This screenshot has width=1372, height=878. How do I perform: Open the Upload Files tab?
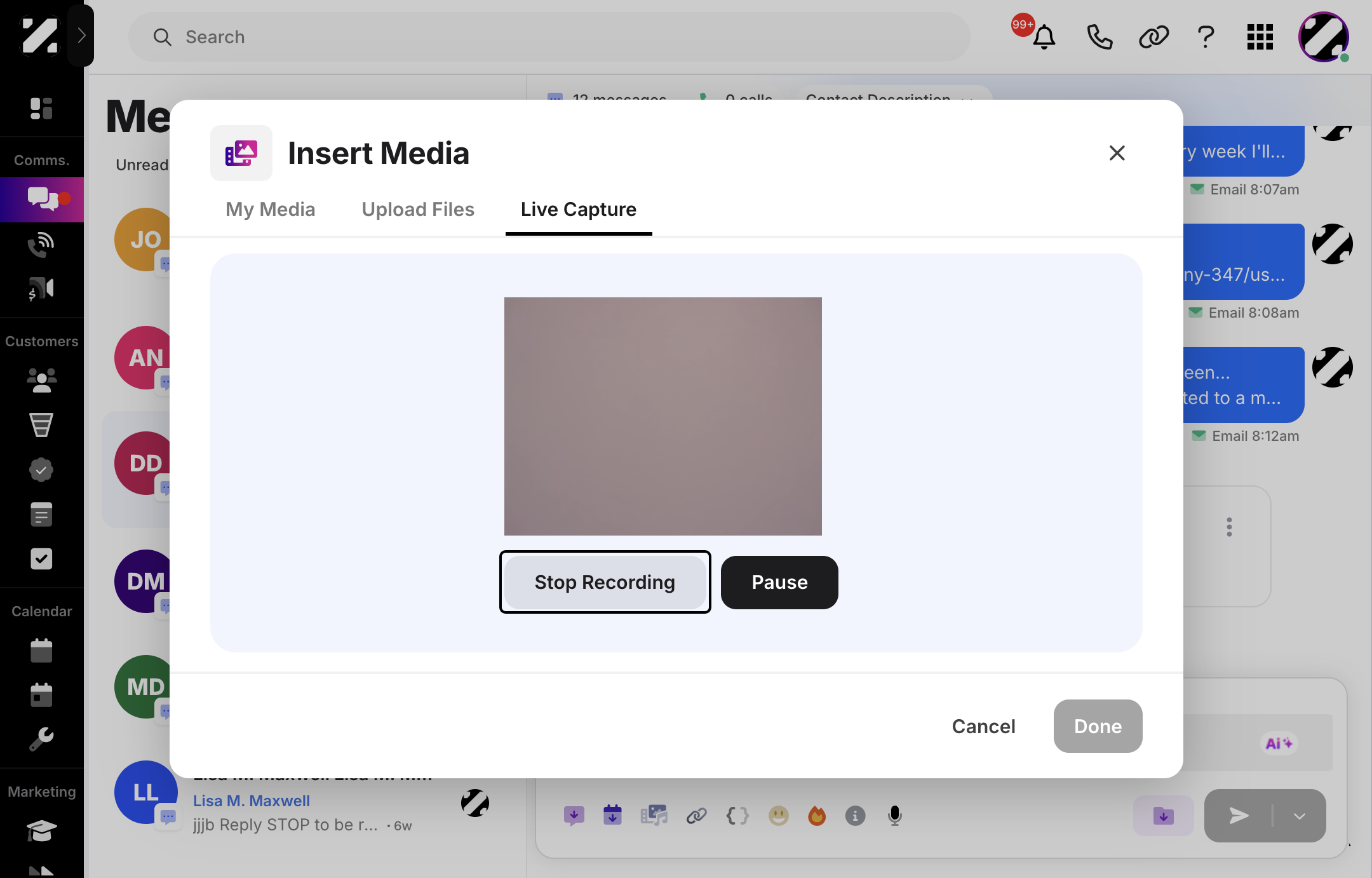[x=418, y=209]
